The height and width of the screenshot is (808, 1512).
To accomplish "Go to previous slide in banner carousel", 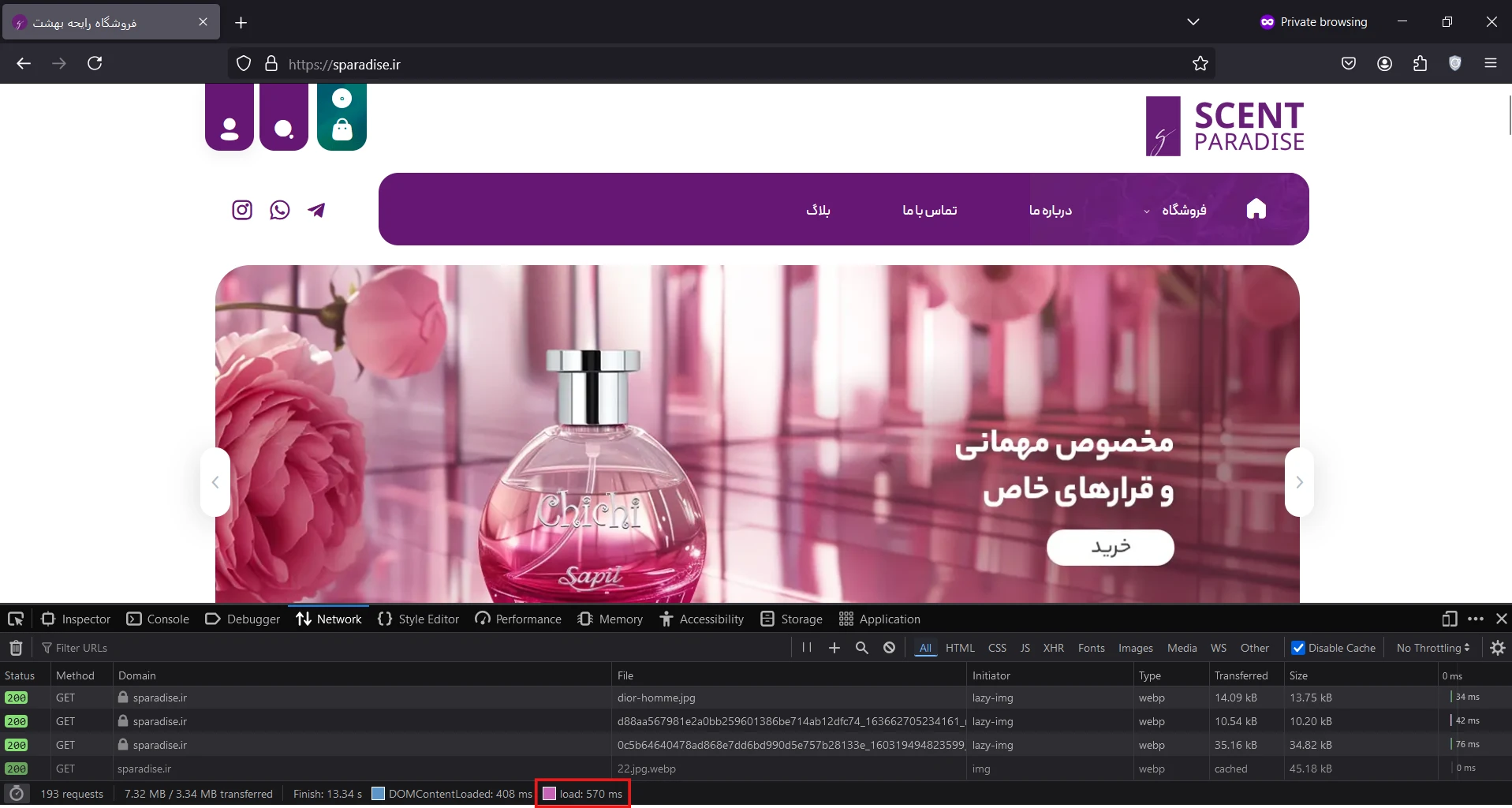I will pyautogui.click(x=215, y=482).
